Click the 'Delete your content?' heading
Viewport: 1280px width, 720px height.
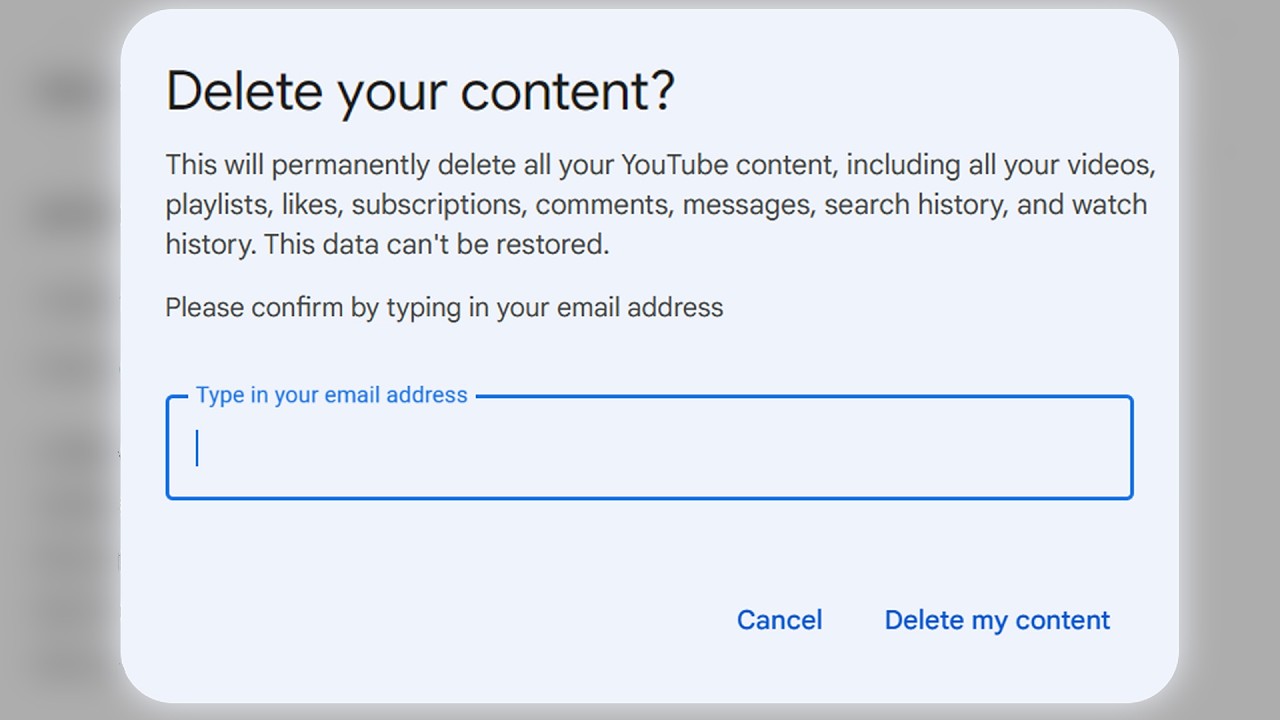420,91
